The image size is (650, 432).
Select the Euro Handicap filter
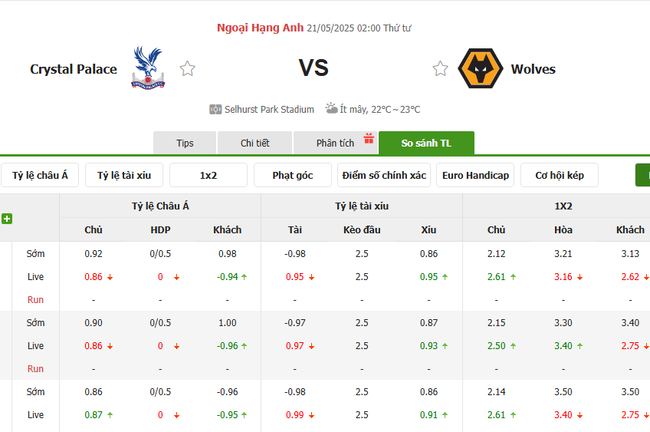click(x=475, y=175)
